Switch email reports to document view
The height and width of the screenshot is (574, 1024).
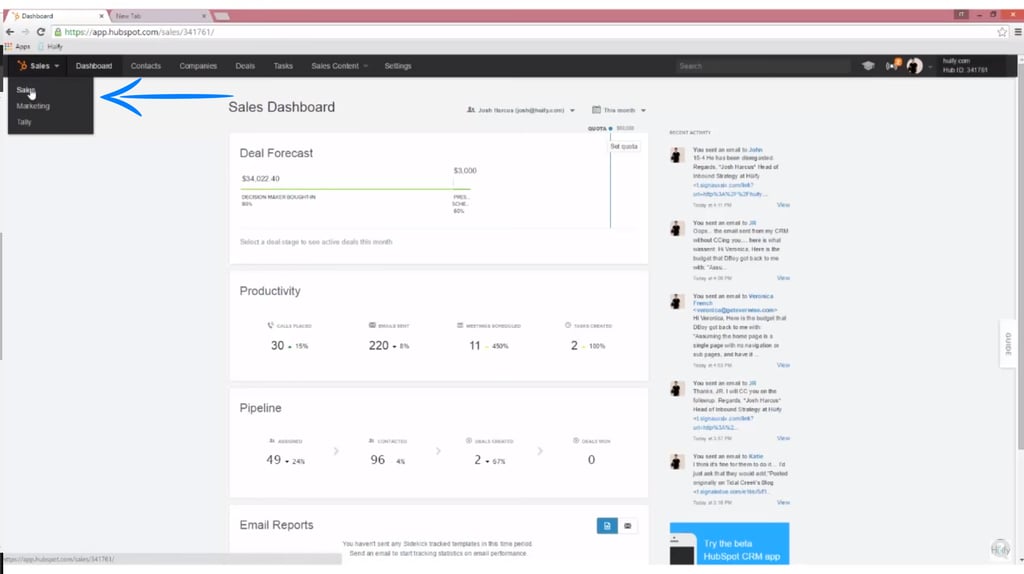point(607,525)
